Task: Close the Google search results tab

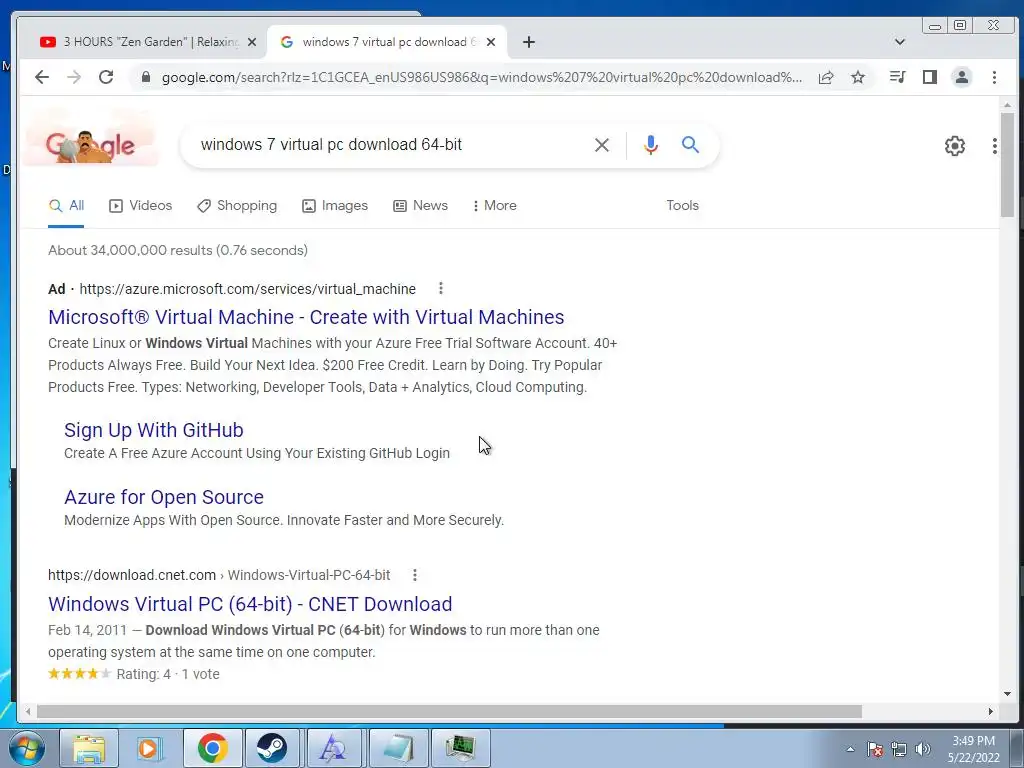Action: (x=491, y=42)
